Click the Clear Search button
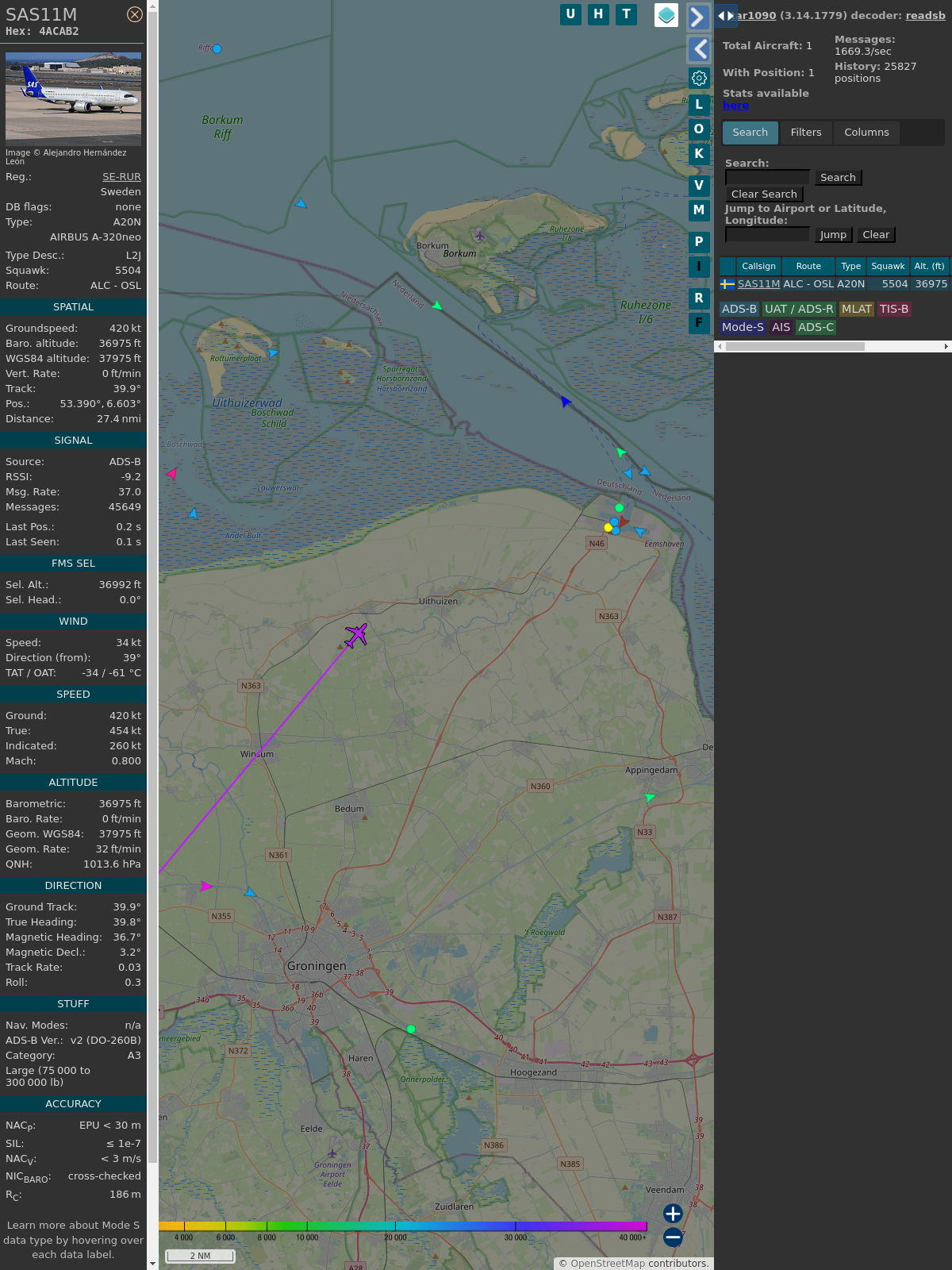952x1270 pixels. coord(764,194)
